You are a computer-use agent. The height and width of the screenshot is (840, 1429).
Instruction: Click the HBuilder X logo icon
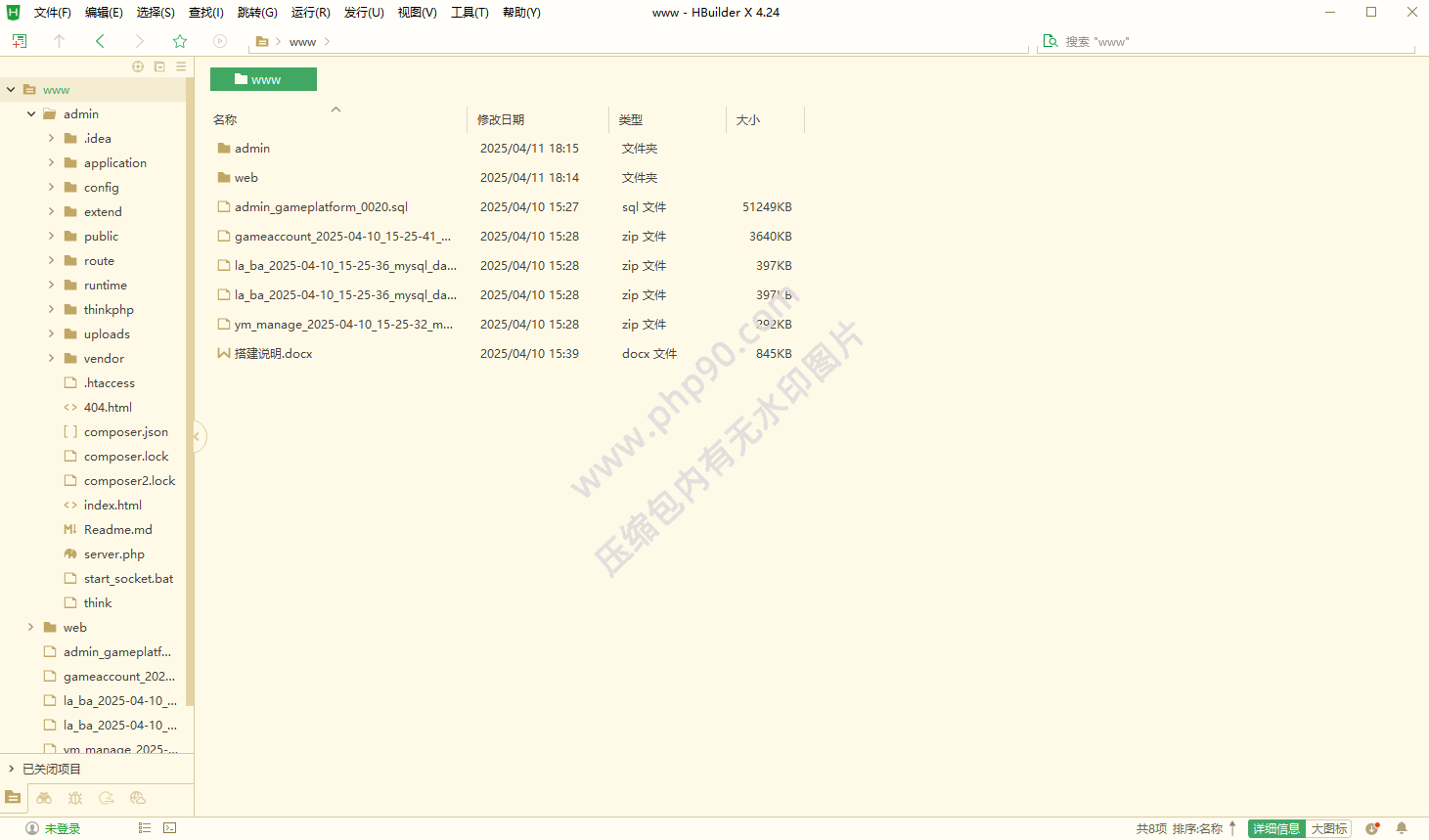(x=13, y=12)
